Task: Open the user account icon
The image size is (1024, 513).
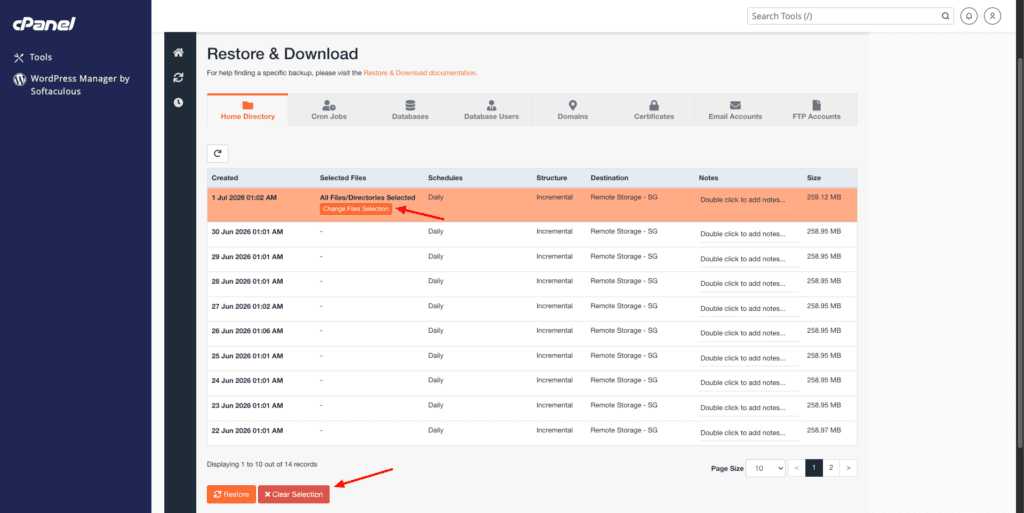Action: [992, 16]
